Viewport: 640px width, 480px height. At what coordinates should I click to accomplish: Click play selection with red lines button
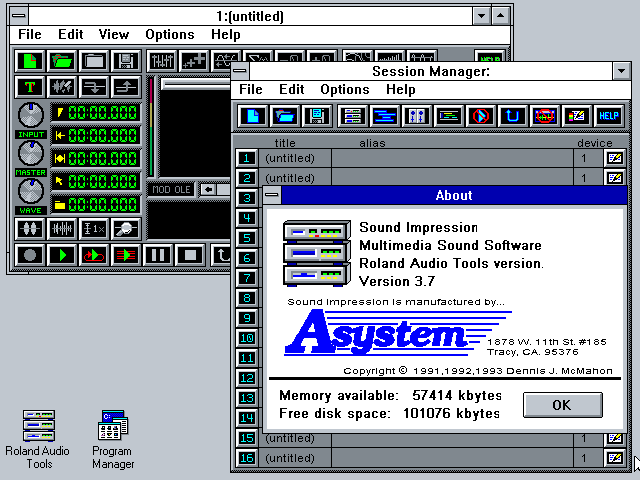coord(126,256)
